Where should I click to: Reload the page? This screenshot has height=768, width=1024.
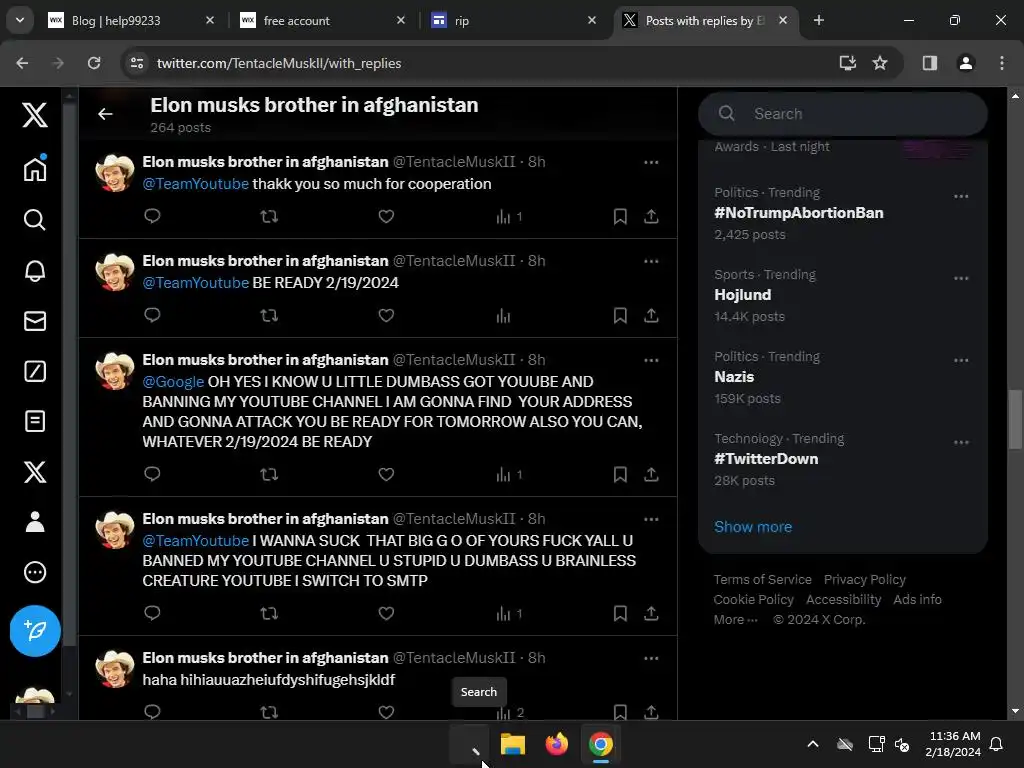click(94, 63)
